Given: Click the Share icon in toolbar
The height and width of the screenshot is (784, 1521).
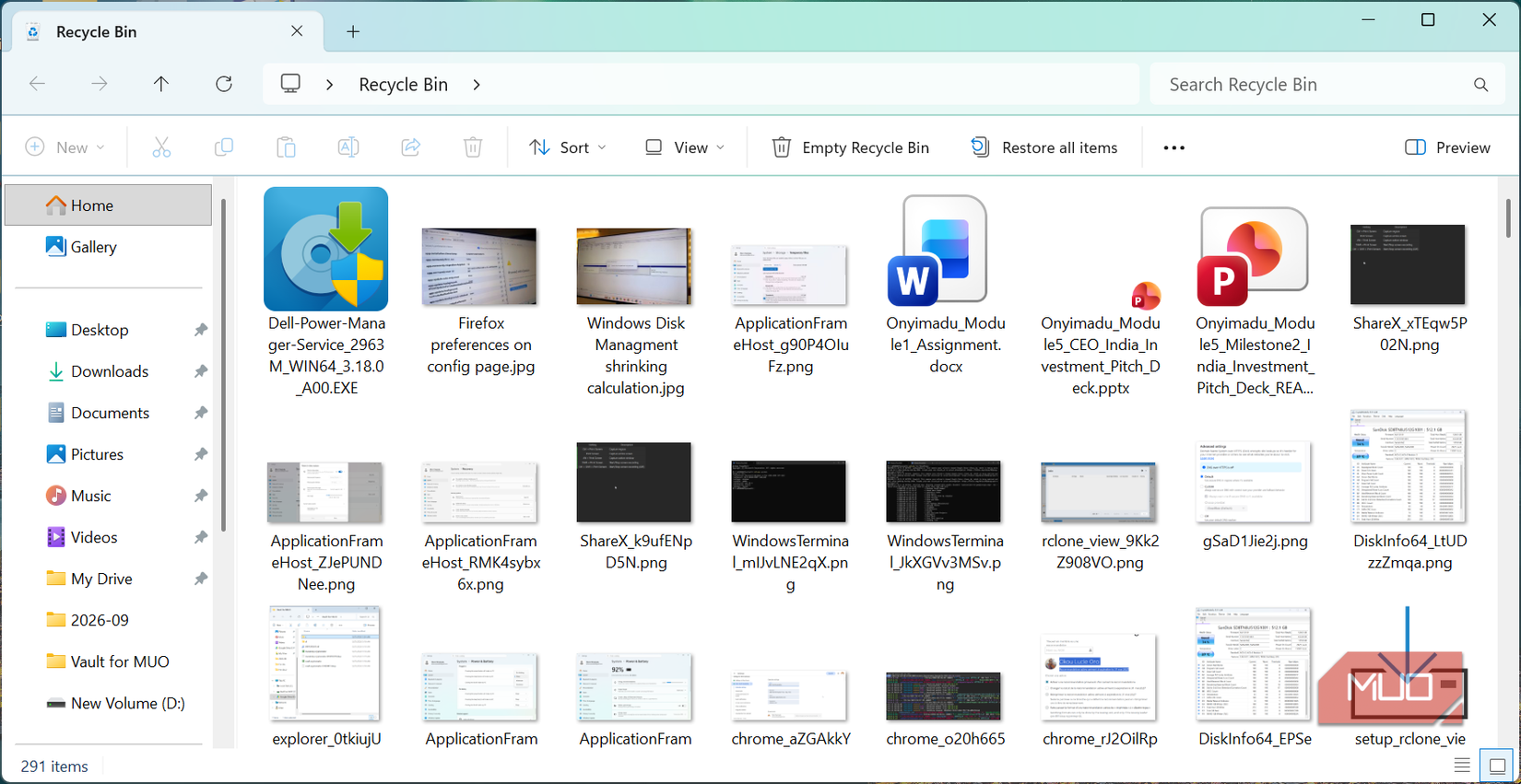Looking at the screenshot, I should (x=410, y=147).
